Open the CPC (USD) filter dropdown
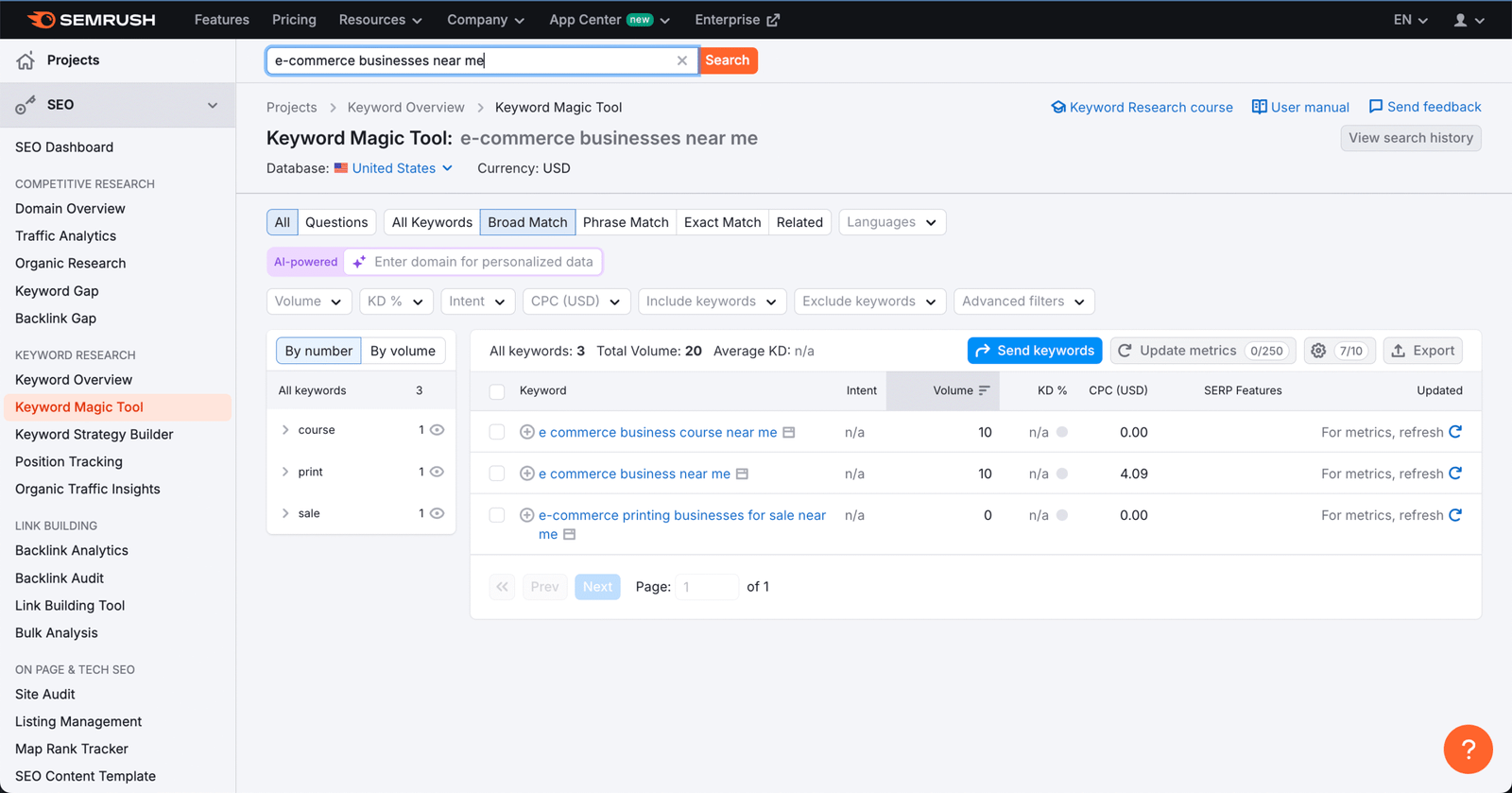This screenshot has width=1512, height=793. 576,302
